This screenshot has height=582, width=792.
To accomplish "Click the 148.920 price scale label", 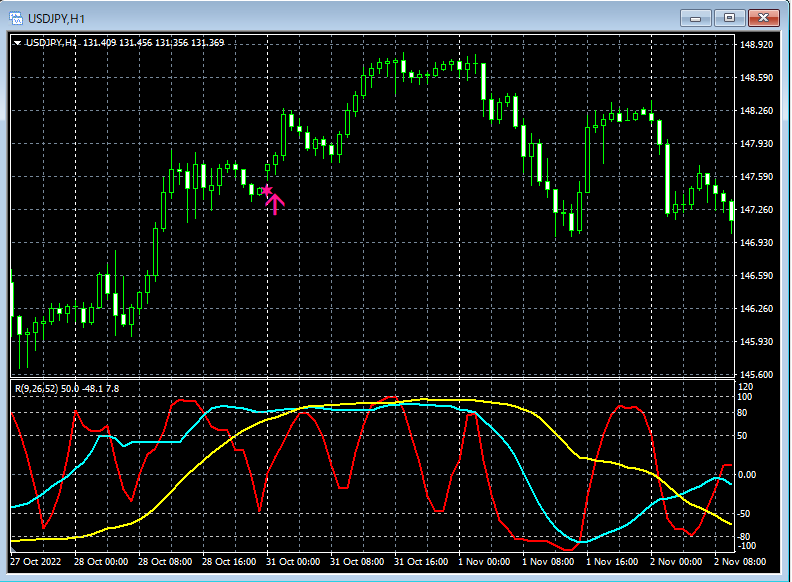I will pos(756,45).
